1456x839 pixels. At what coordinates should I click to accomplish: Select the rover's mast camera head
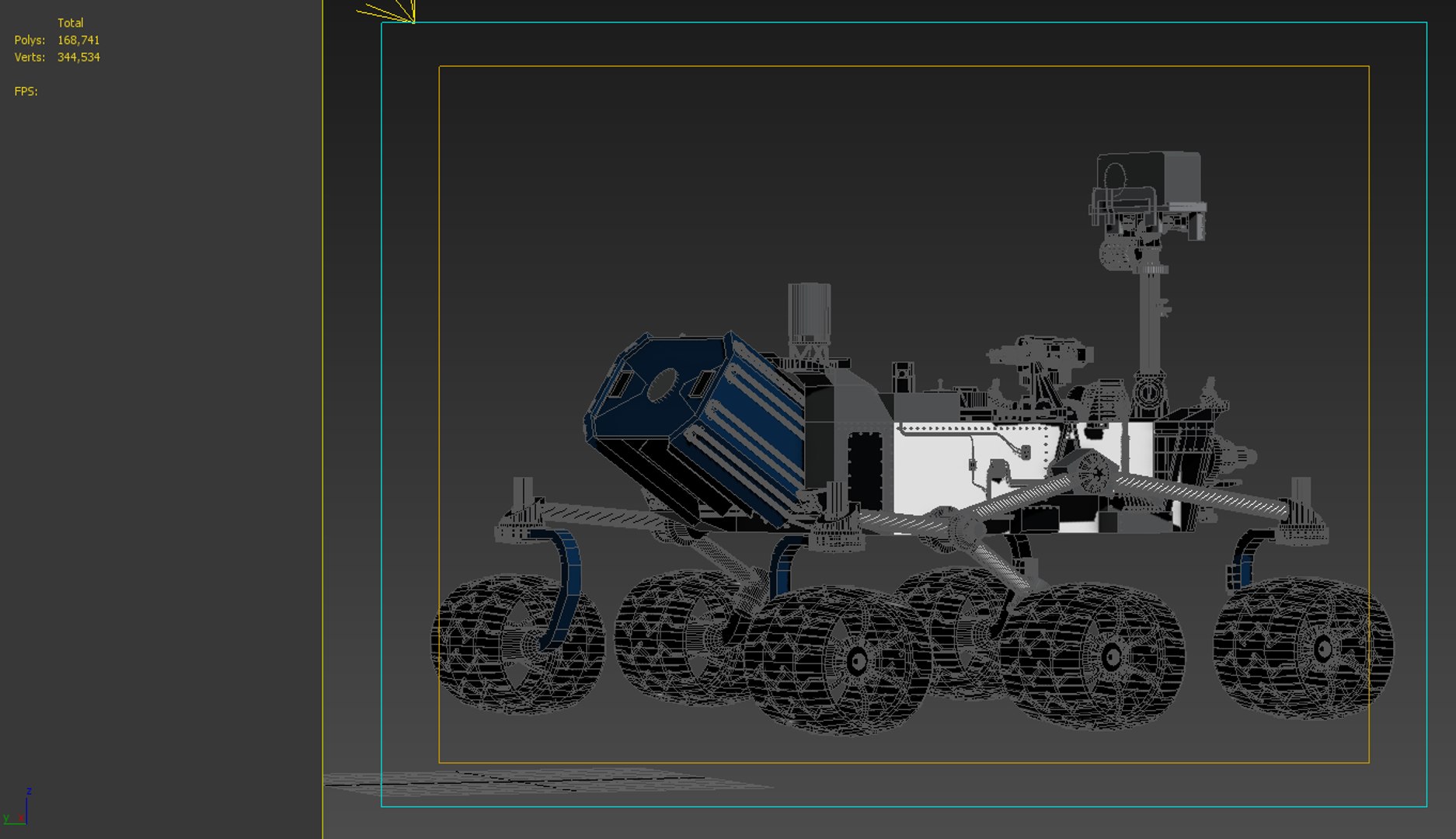coord(1148,196)
